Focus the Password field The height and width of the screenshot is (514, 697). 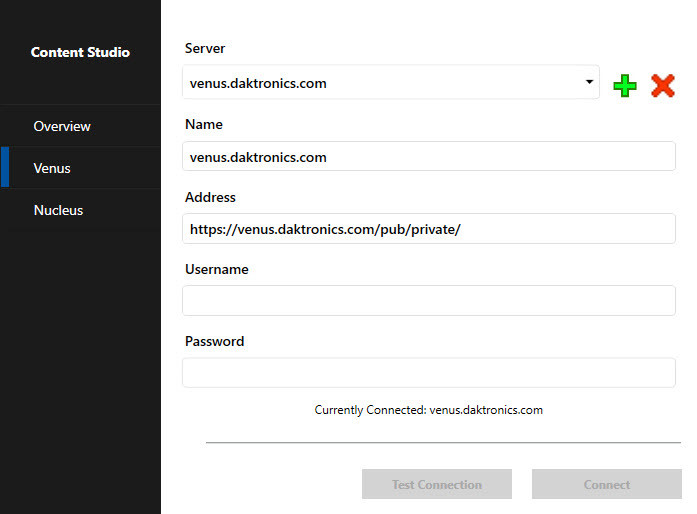pos(429,373)
